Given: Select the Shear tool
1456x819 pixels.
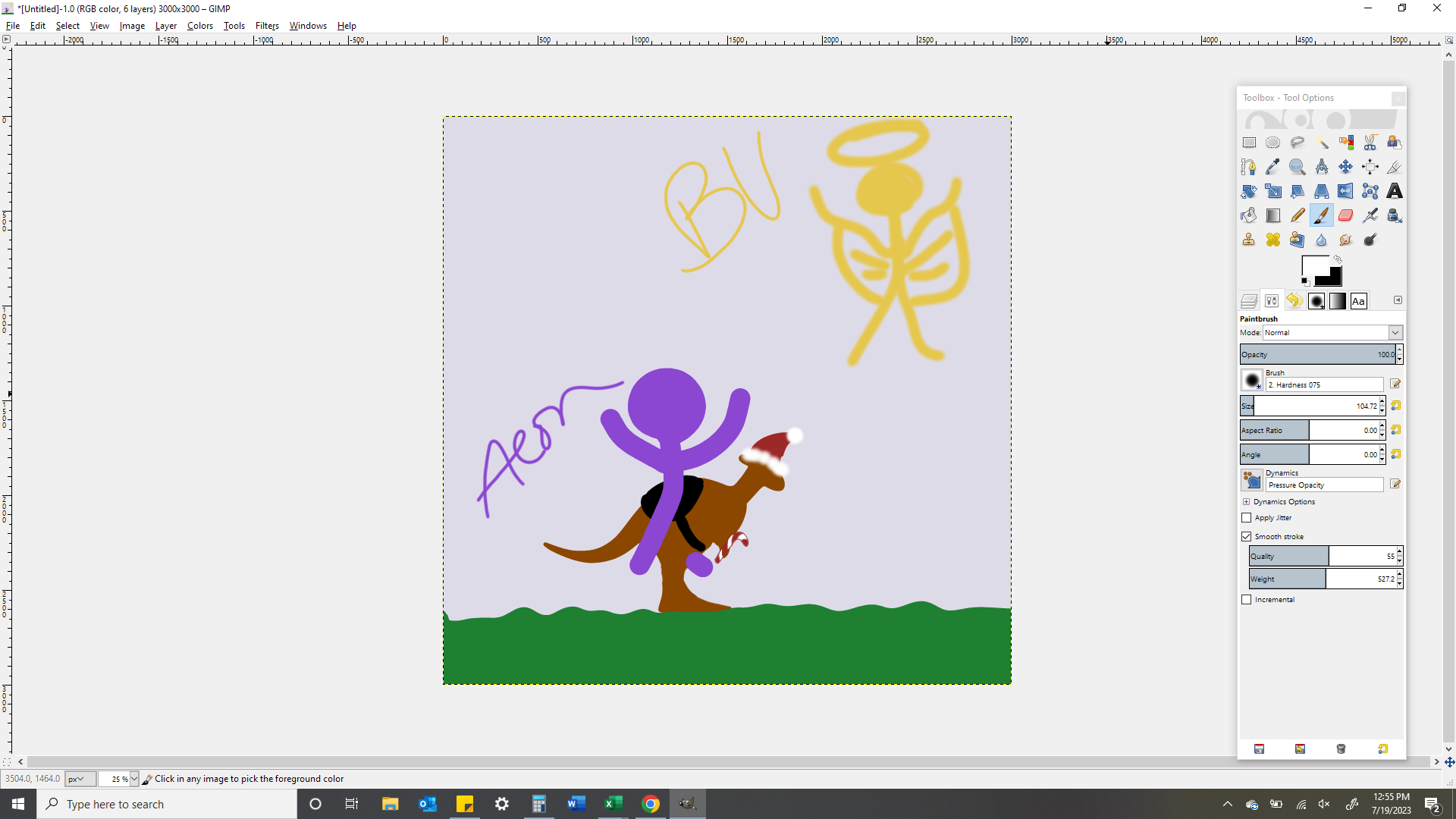Looking at the screenshot, I should pyautogui.click(x=1298, y=191).
